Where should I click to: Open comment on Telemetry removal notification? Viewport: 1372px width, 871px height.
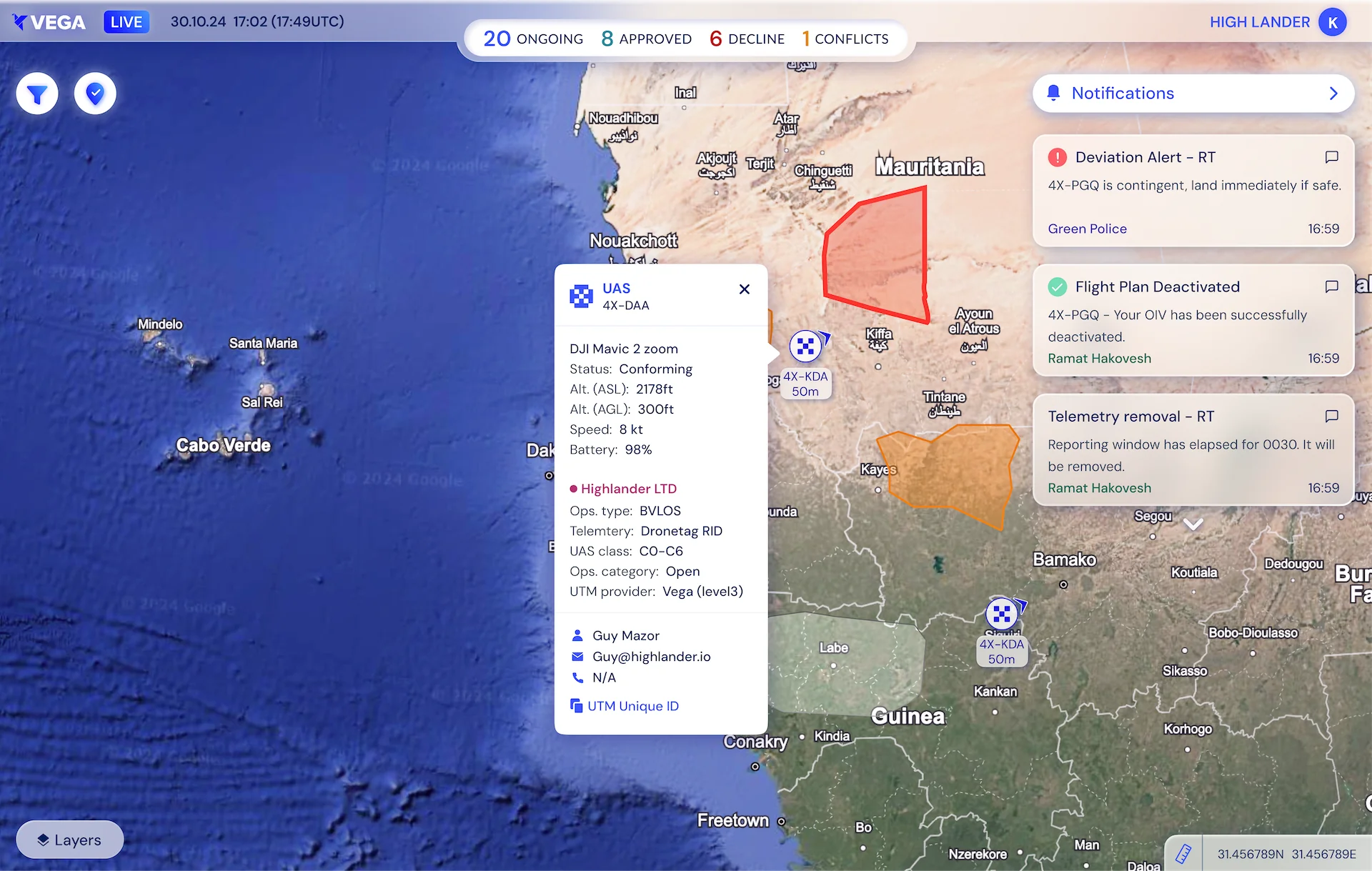point(1331,416)
